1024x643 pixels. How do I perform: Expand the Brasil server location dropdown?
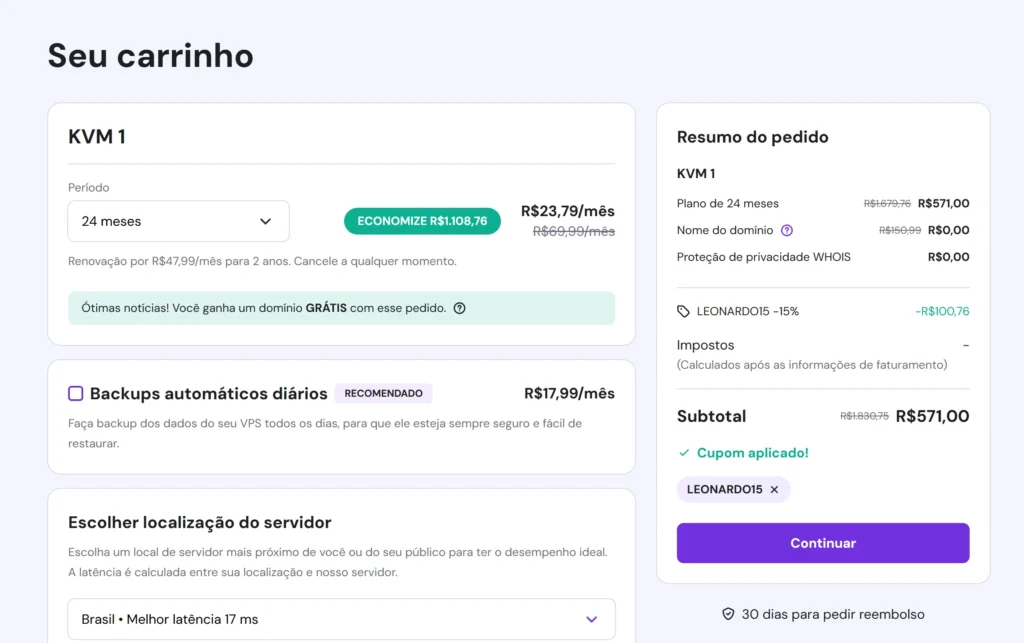pyautogui.click(x=341, y=619)
